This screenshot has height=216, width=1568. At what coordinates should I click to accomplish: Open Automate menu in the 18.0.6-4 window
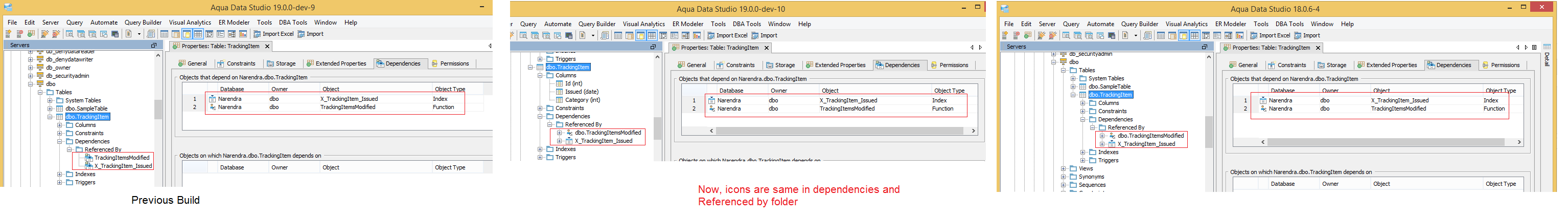tap(1100, 25)
